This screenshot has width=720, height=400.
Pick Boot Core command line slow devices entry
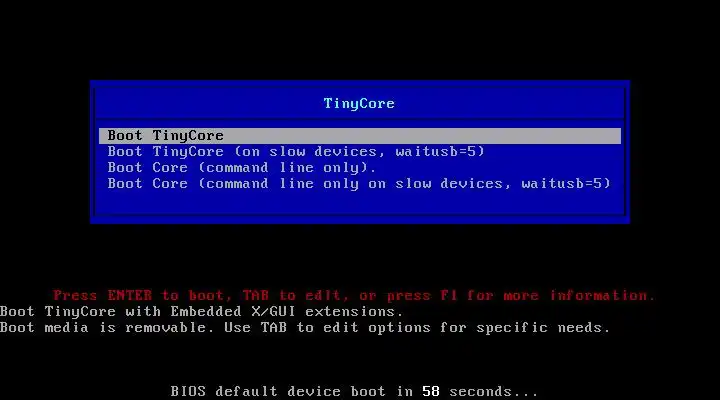pos(359,184)
